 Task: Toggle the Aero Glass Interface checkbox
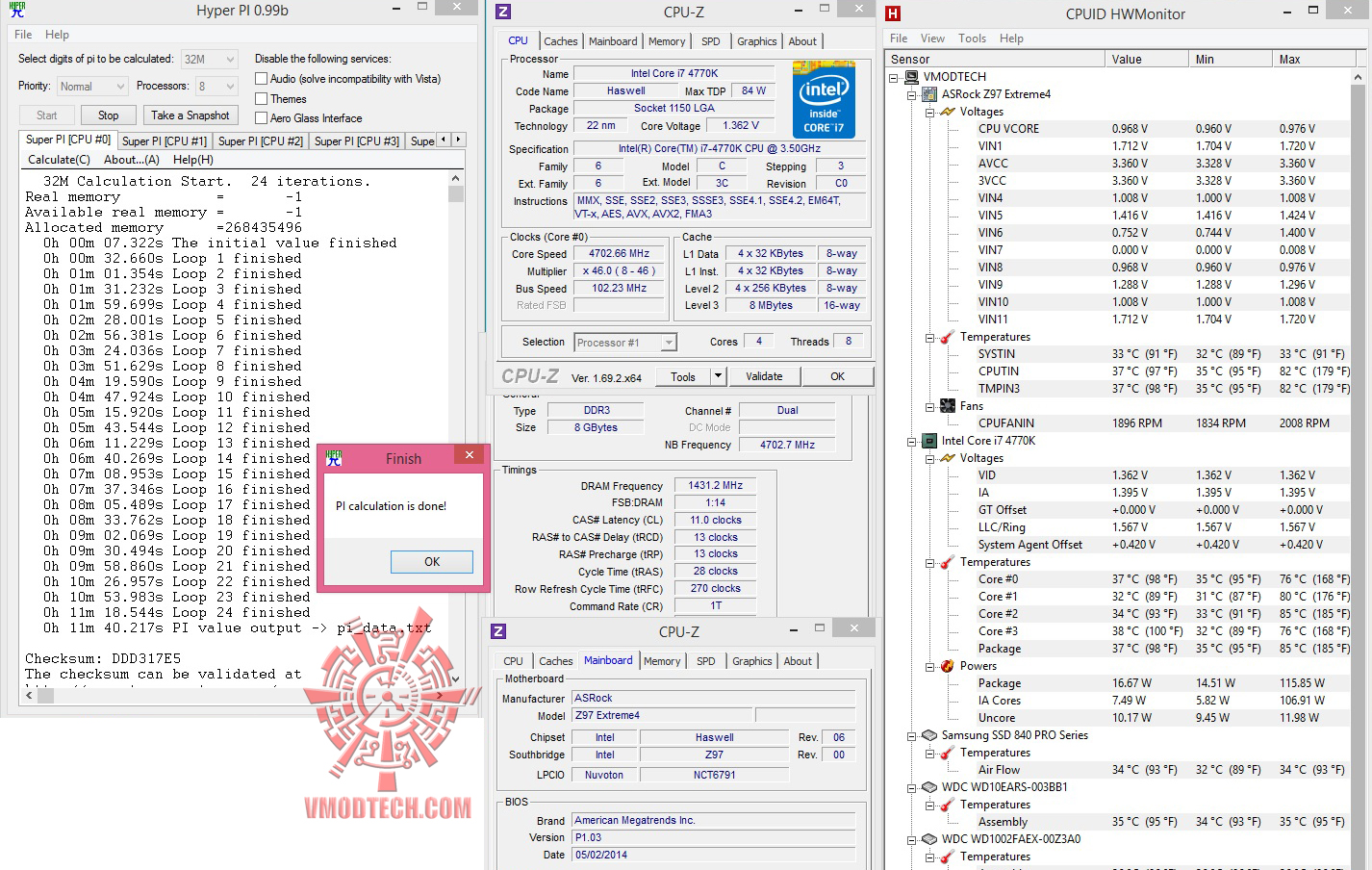click(x=261, y=117)
